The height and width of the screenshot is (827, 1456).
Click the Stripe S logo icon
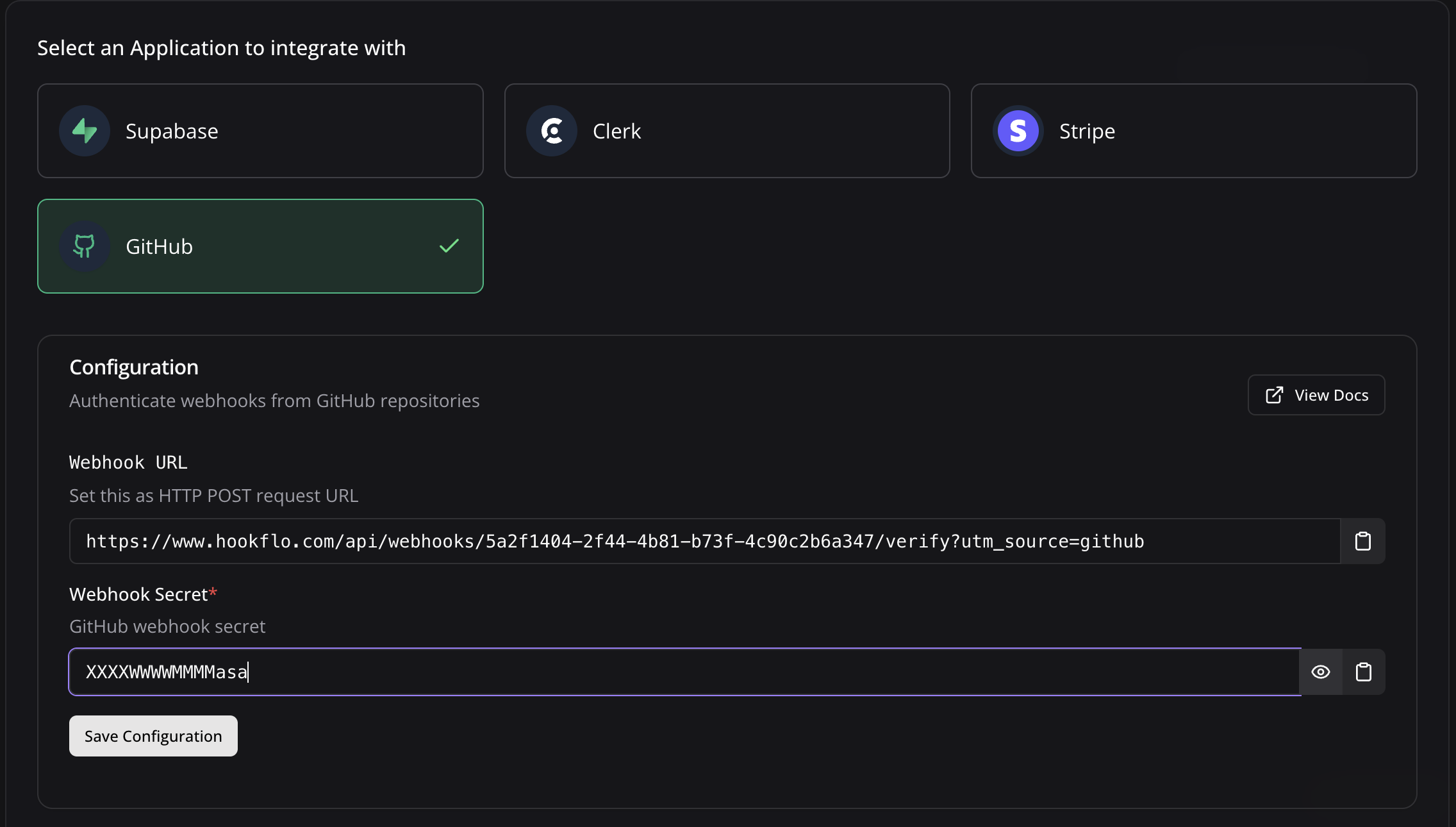(1018, 131)
